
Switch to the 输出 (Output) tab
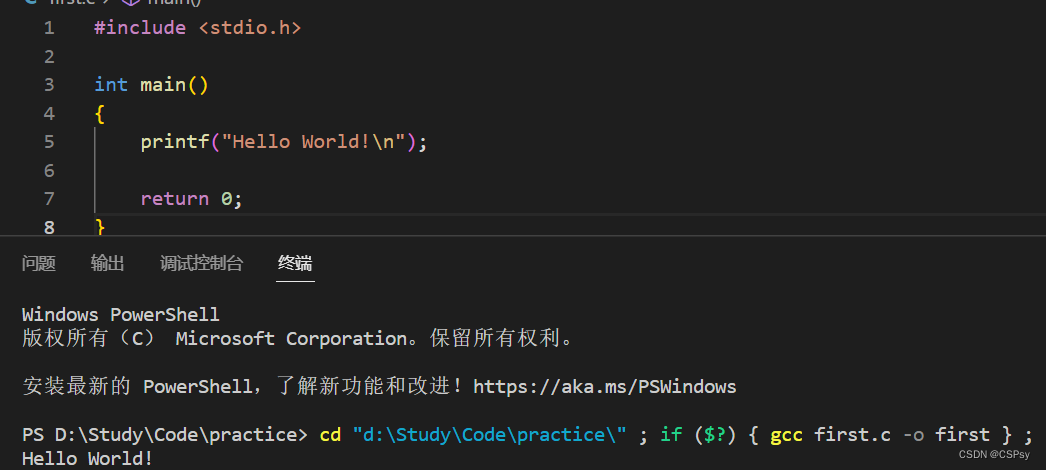tap(107, 263)
